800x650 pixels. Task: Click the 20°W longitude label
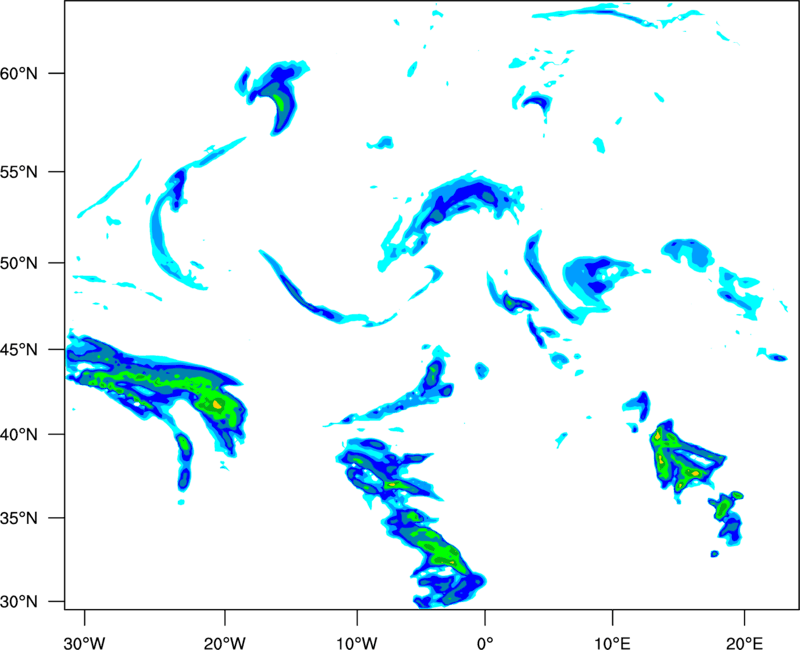(x=225, y=643)
